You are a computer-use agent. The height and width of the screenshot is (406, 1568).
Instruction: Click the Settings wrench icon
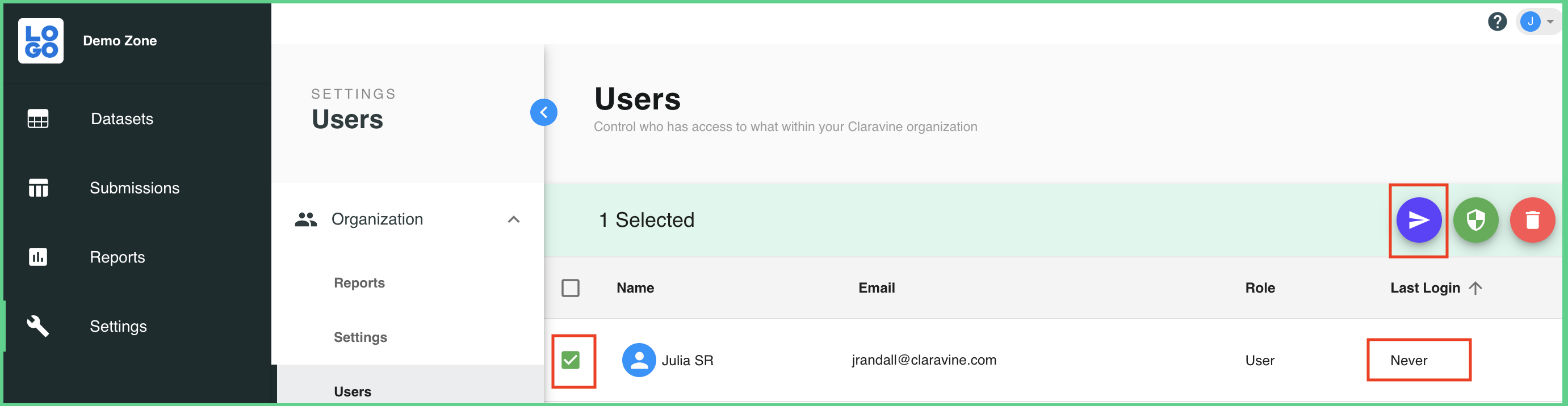click(37, 327)
